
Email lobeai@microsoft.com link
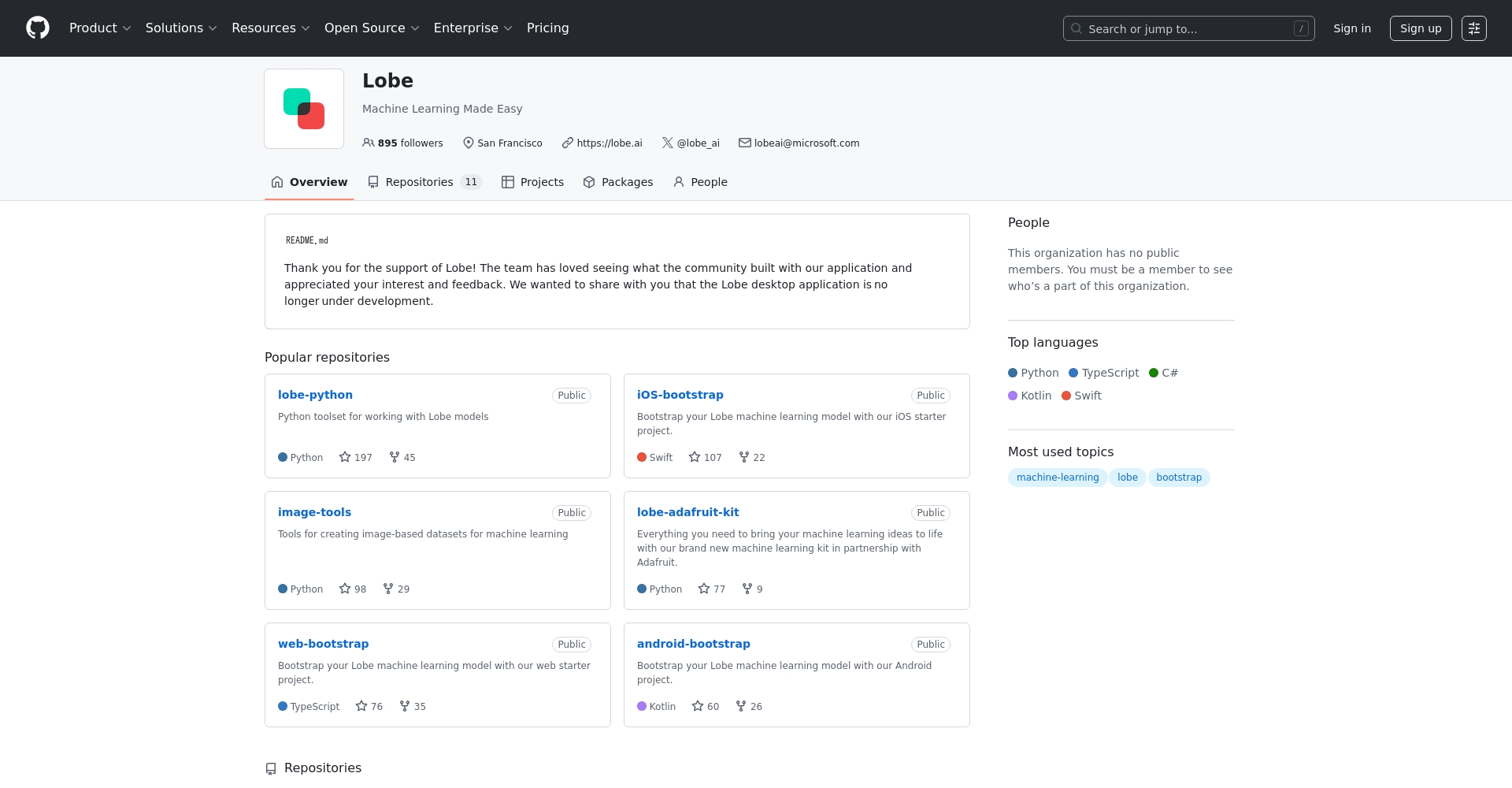[807, 143]
